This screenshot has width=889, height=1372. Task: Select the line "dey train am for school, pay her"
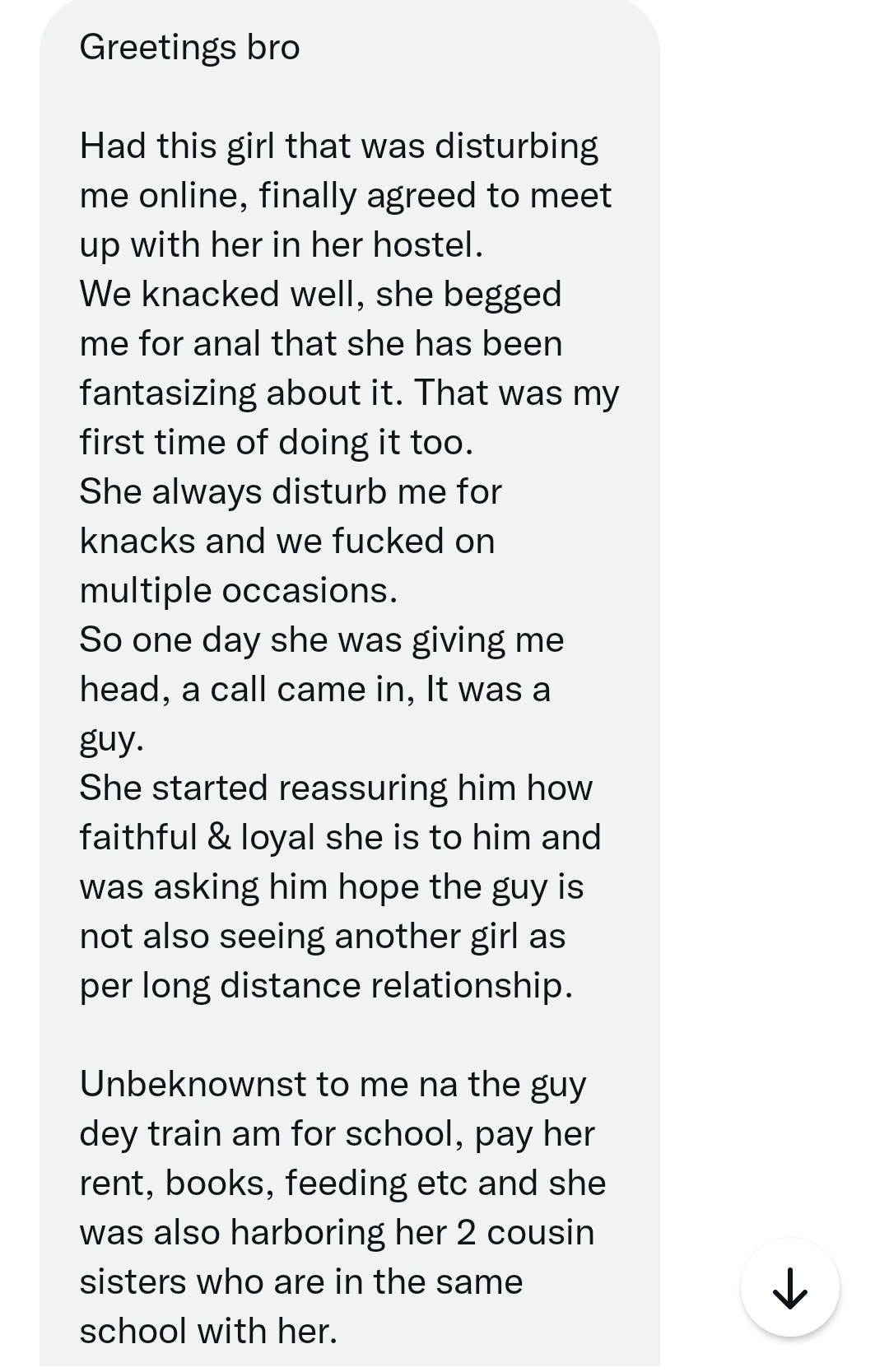pos(337,1133)
